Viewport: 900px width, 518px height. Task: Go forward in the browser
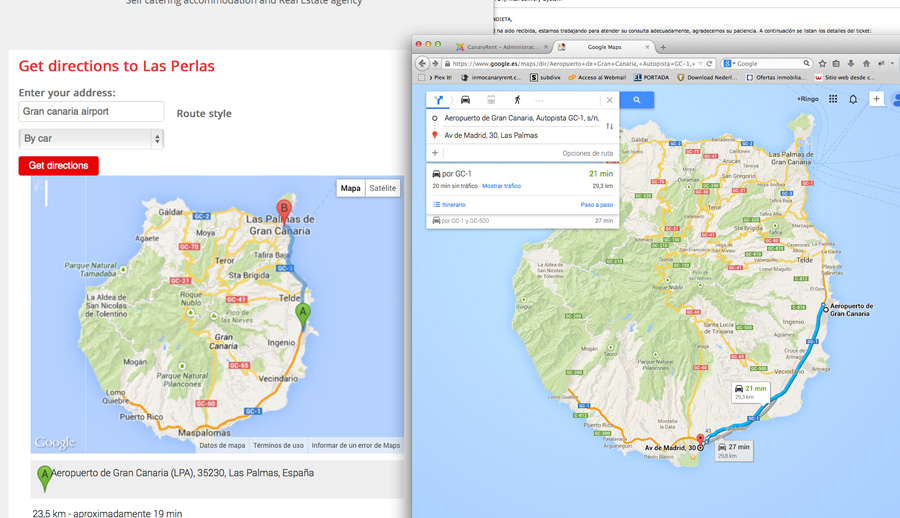pos(435,63)
